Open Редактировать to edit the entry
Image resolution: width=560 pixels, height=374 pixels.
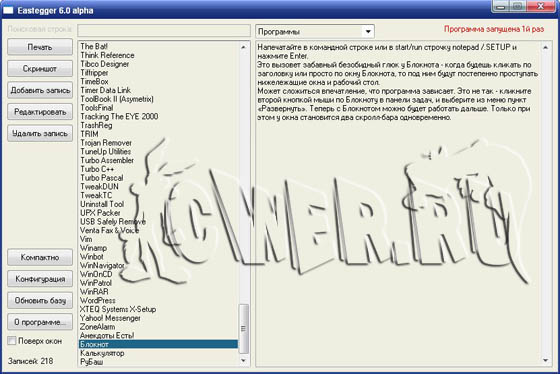pyautogui.click(x=40, y=112)
